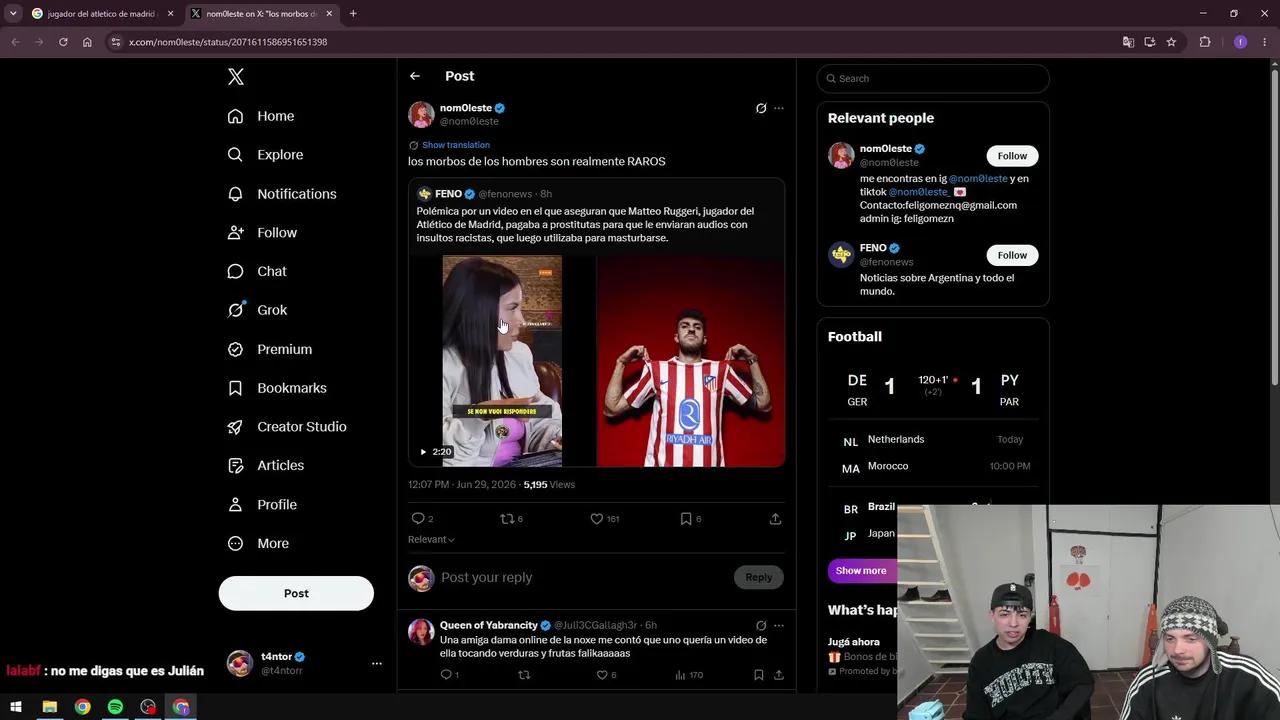The width and height of the screenshot is (1280, 720).
Task: Reply to Queen of Yabrancity comment
Action: 446,675
